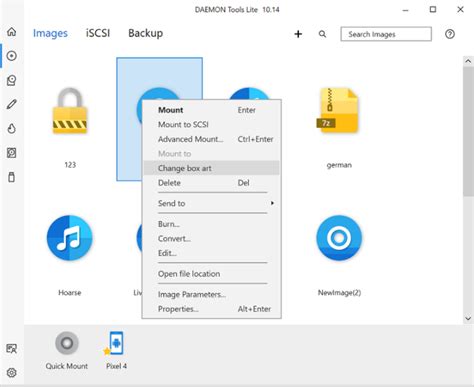Screen dimensions: 474x387
Task: Click the vertical scrollbar thumb
Action: click(x=468, y=131)
